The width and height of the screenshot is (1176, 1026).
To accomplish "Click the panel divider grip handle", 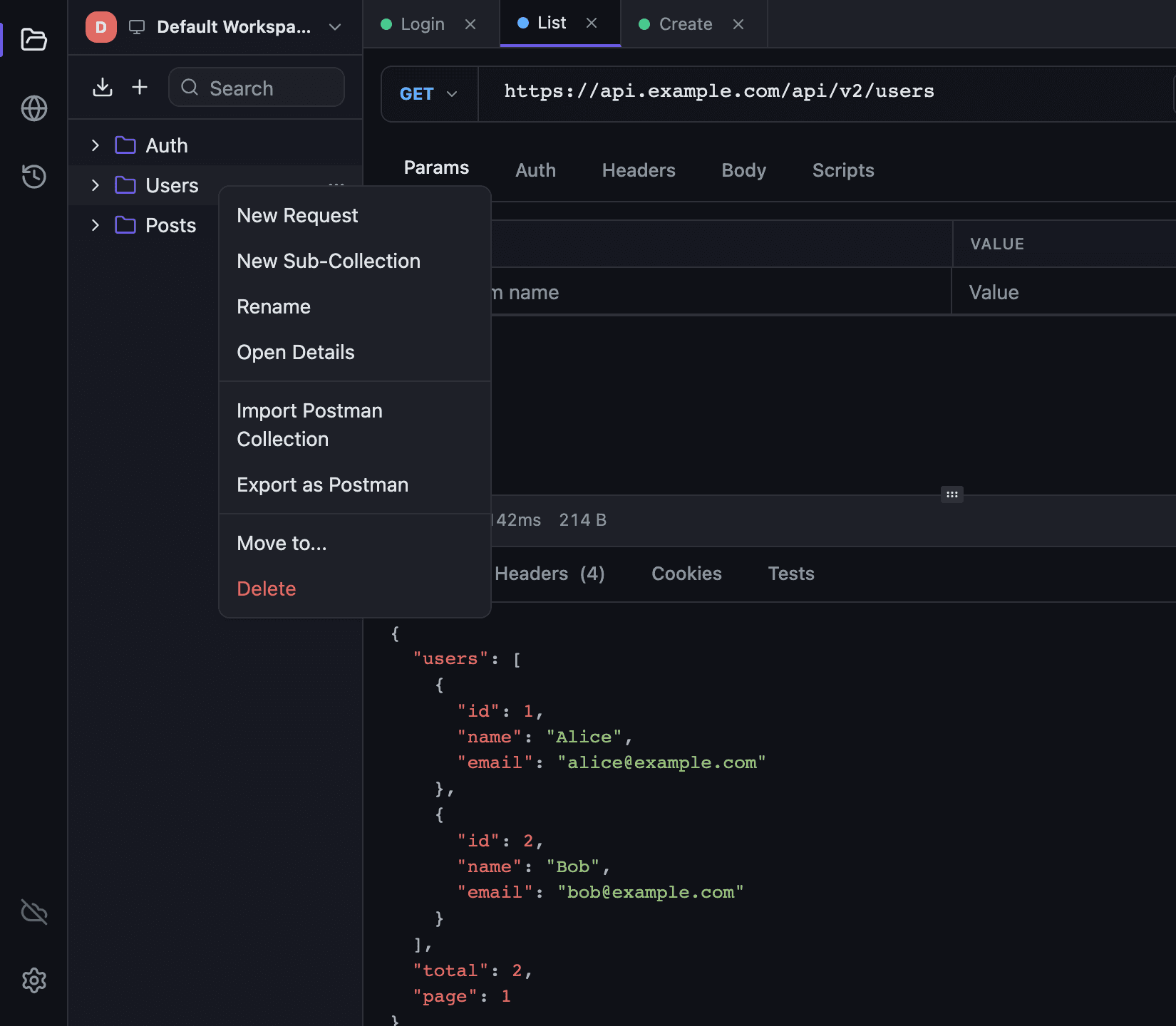I will pyautogui.click(x=952, y=494).
